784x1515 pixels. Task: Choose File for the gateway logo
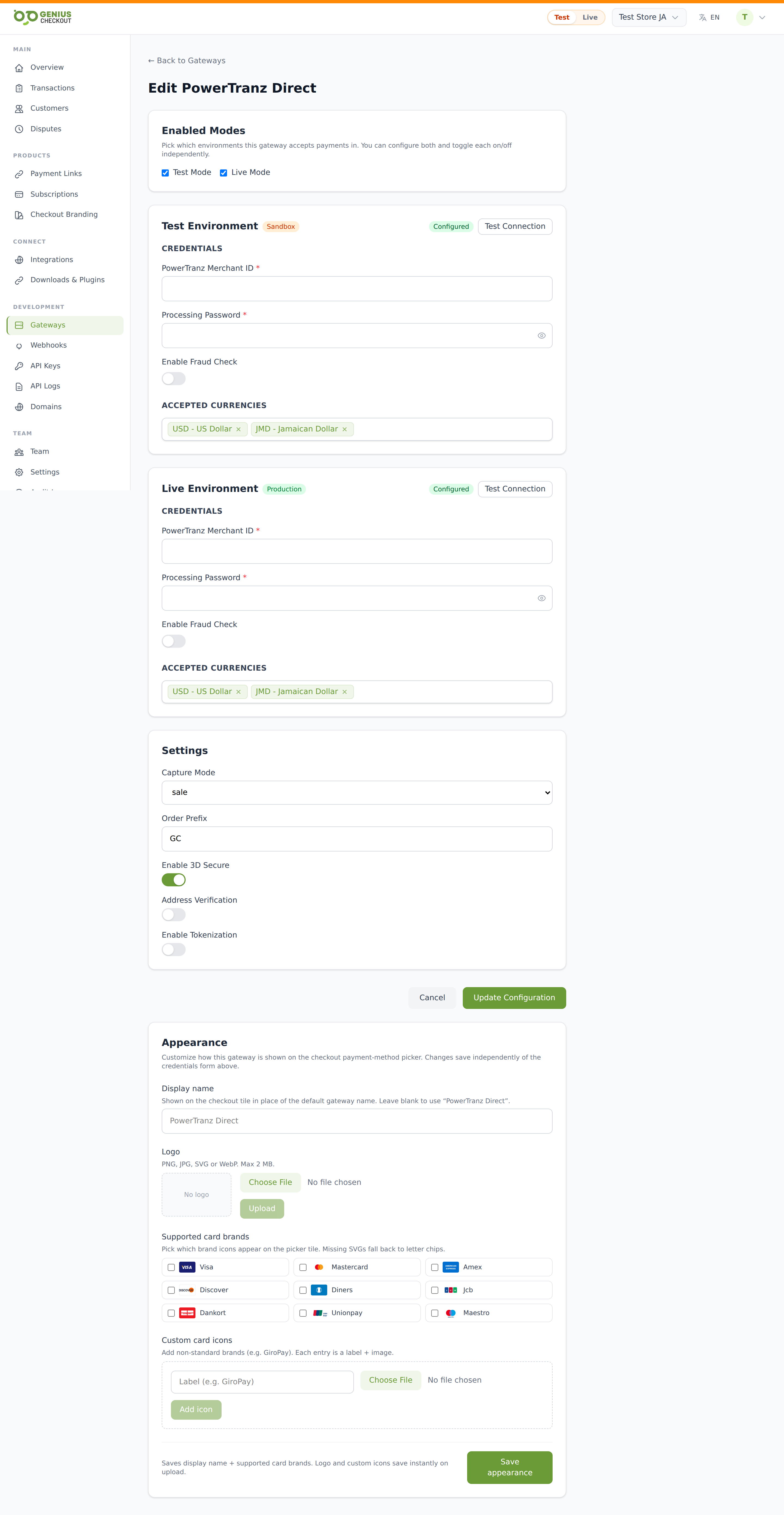[270, 1182]
